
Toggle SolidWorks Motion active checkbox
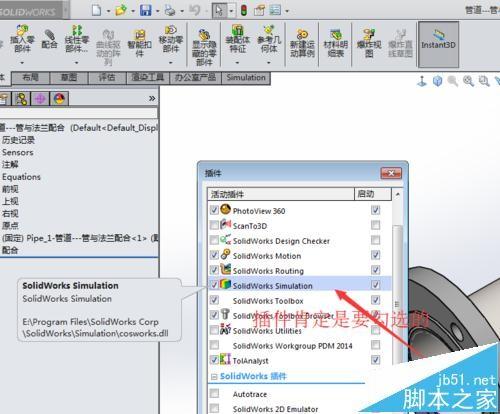click(214, 255)
